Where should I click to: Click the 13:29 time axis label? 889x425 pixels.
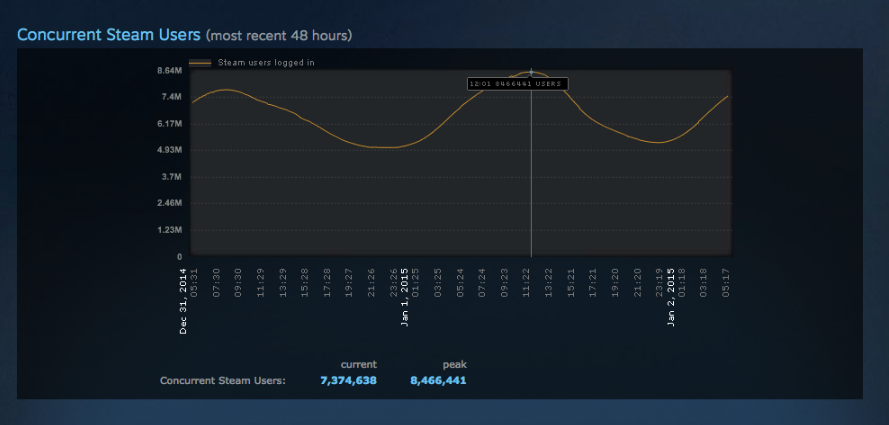tap(282, 282)
